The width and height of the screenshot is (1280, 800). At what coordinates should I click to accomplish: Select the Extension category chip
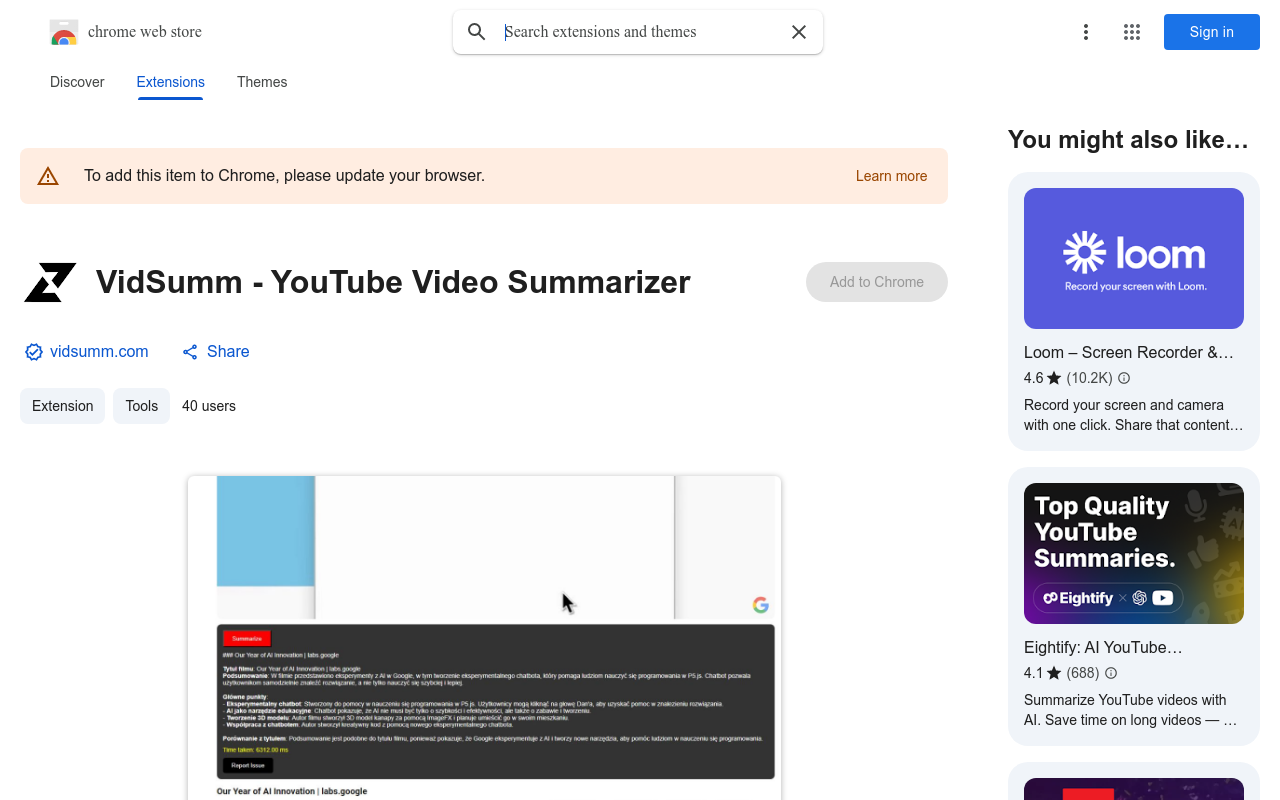click(63, 406)
